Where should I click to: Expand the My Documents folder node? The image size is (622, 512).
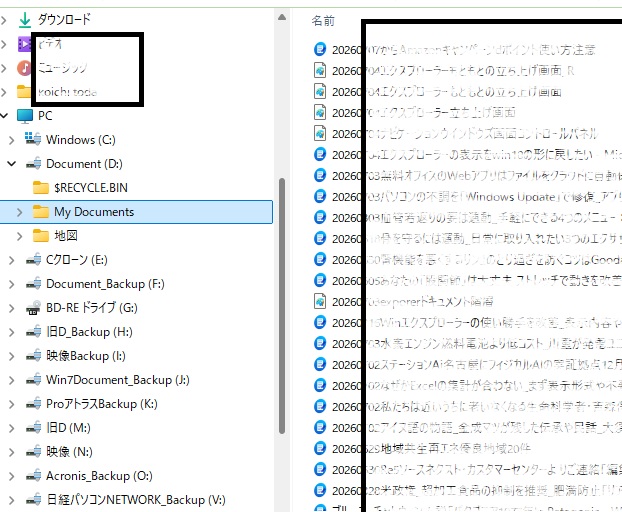(x=19, y=212)
